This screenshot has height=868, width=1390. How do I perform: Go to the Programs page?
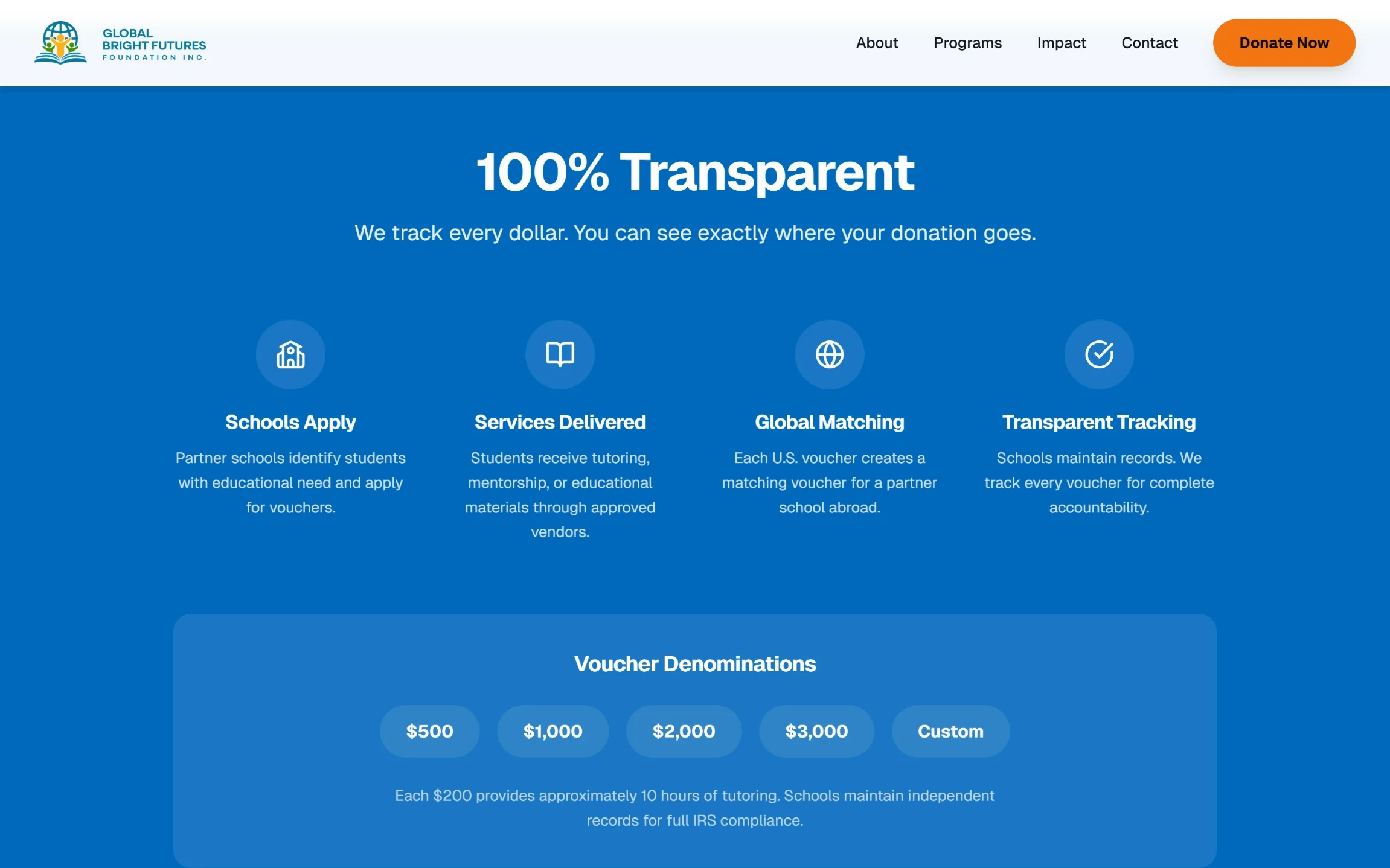[967, 43]
